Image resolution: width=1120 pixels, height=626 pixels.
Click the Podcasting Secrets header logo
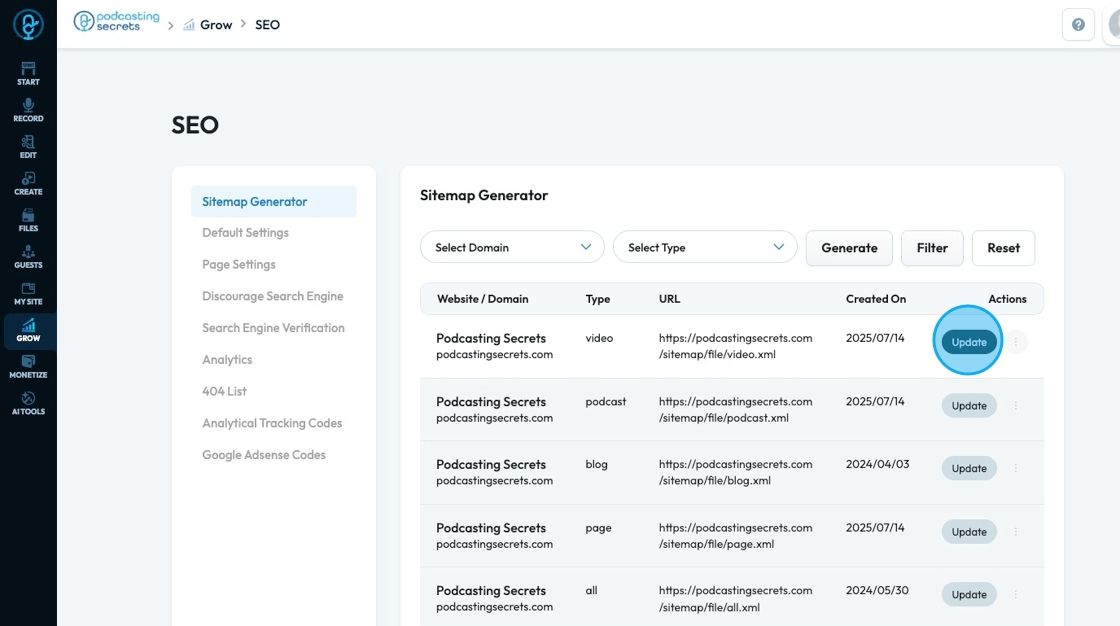[x=117, y=22]
